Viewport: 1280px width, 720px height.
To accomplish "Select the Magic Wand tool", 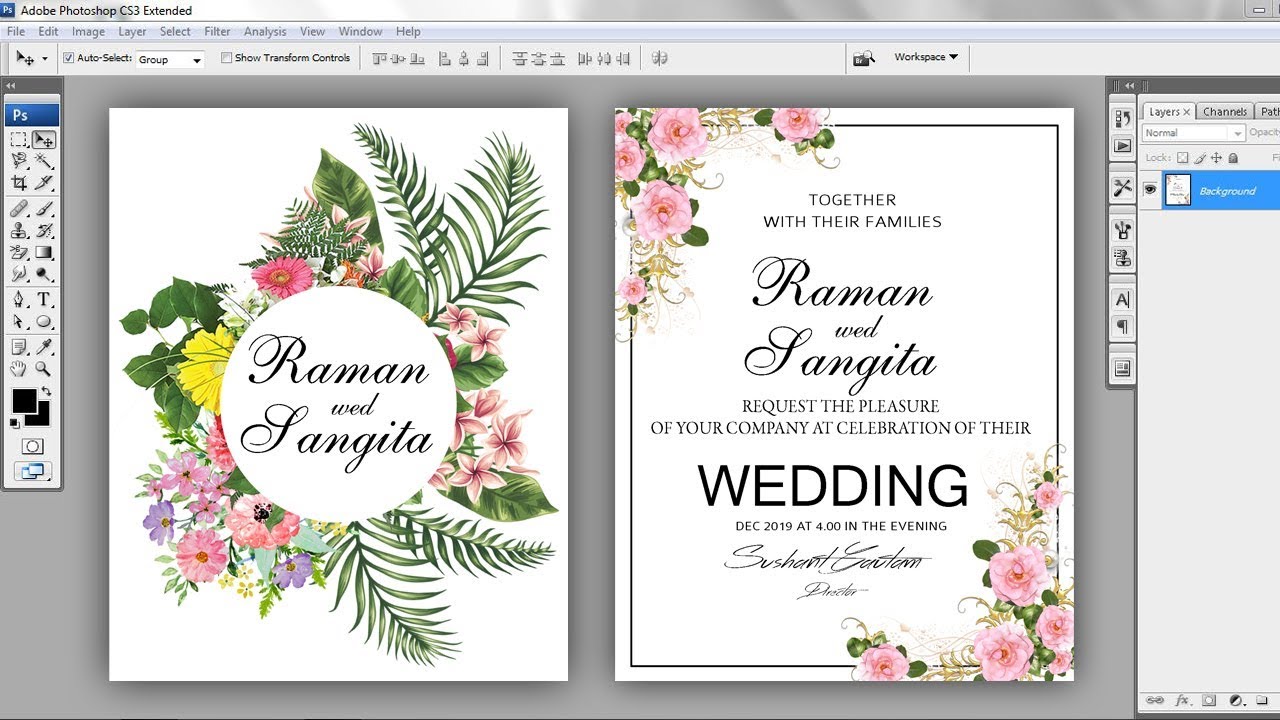I will pyautogui.click(x=44, y=161).
